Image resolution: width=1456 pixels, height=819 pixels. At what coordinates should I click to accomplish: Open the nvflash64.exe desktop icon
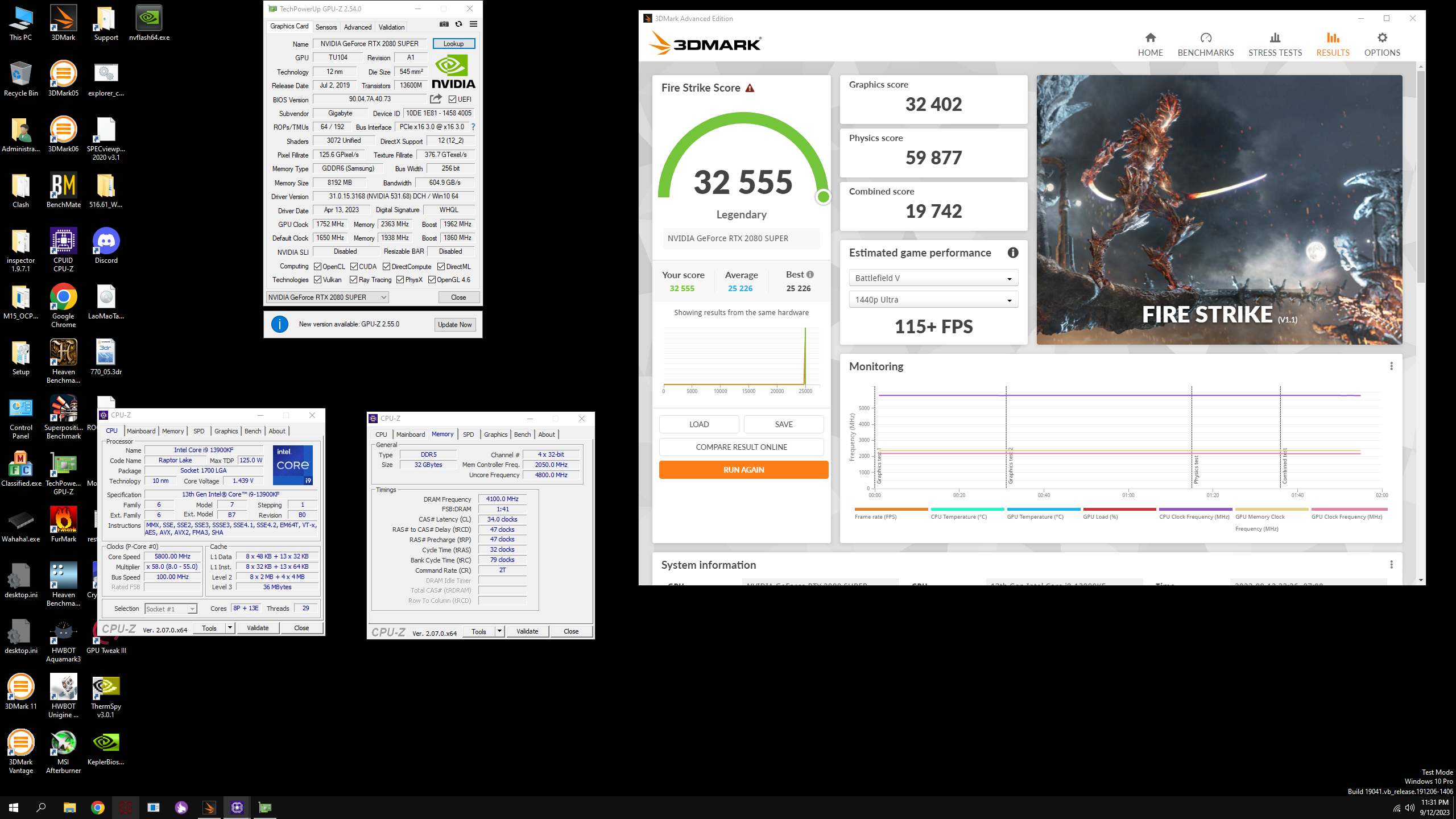[149, 23]
